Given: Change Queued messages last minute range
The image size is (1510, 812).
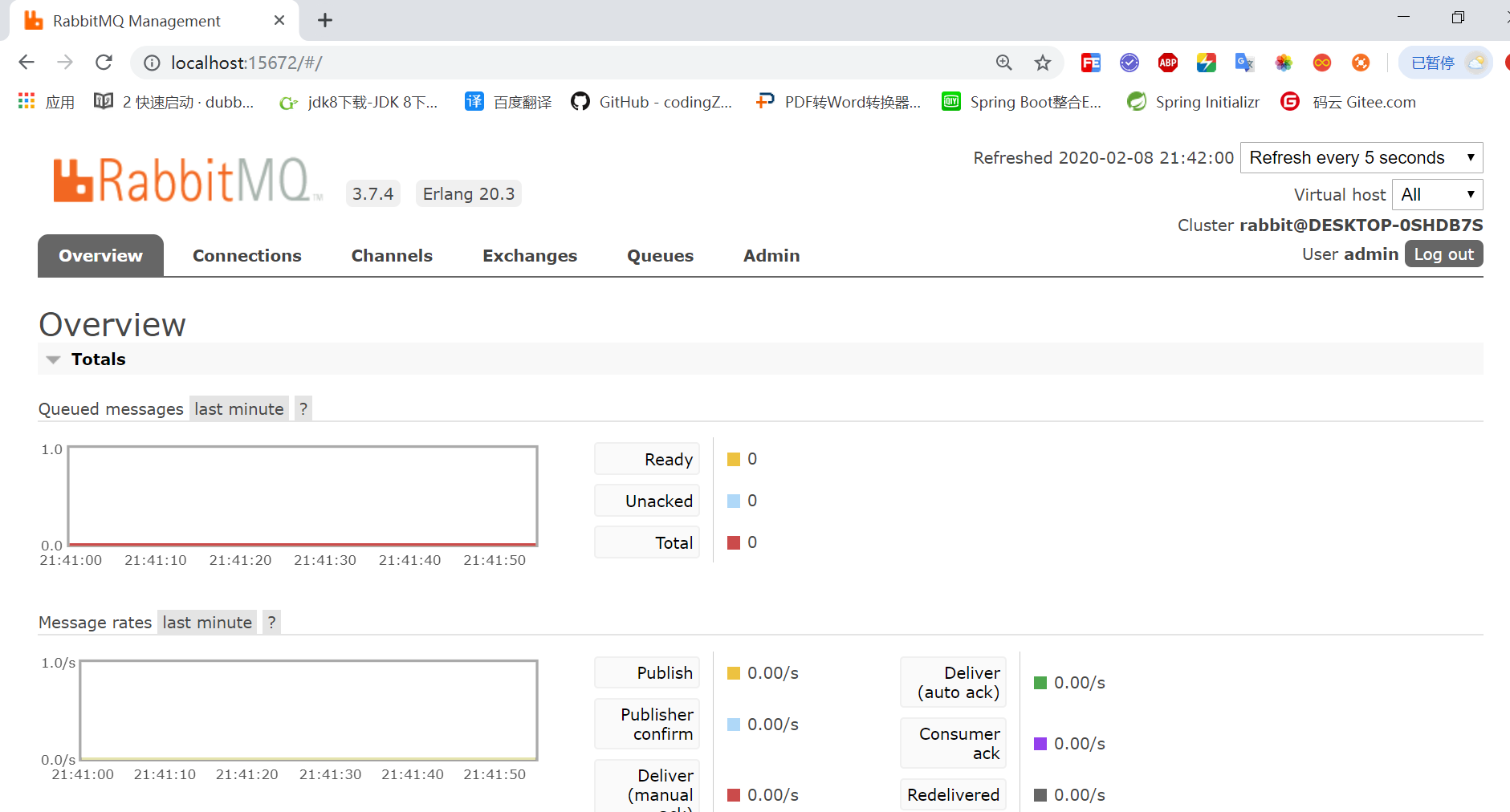Looking at the screenshot, I should click(x=239, y=409).
